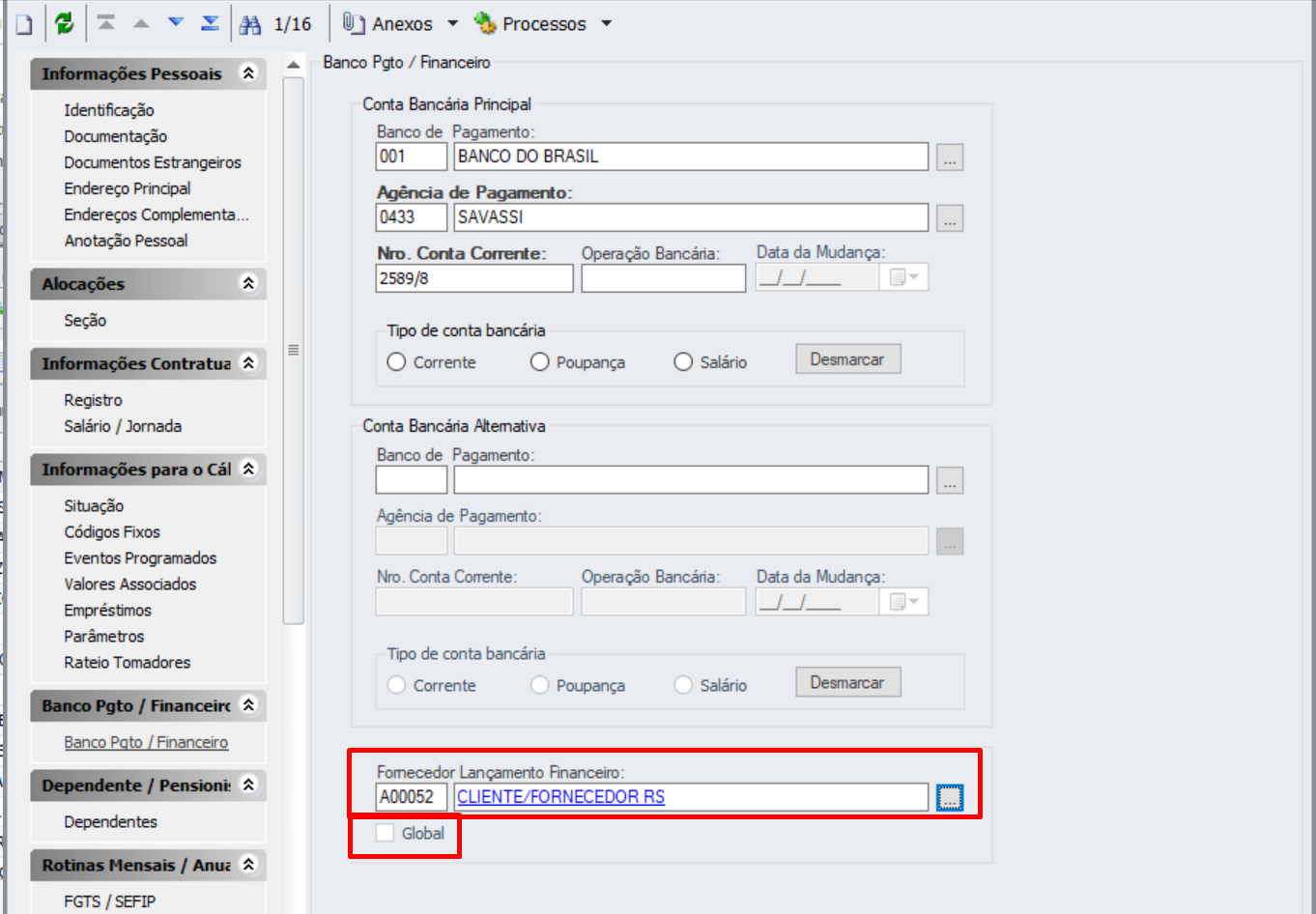Click BANCO DO BRASIL name field

(691, 157)
